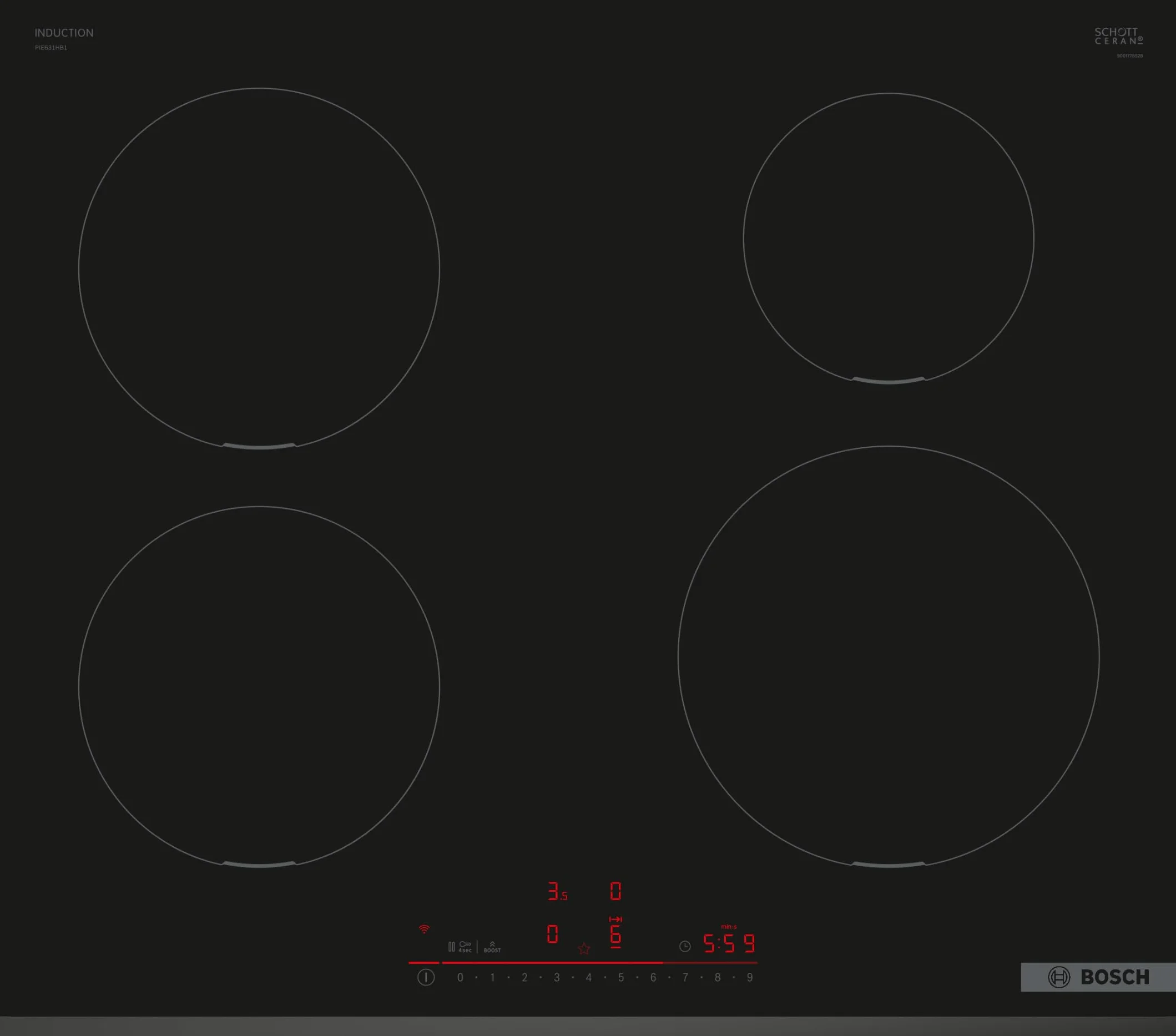Activate the BOOST function
The height and width of the screenshot is (1036, 1176).
492,947
